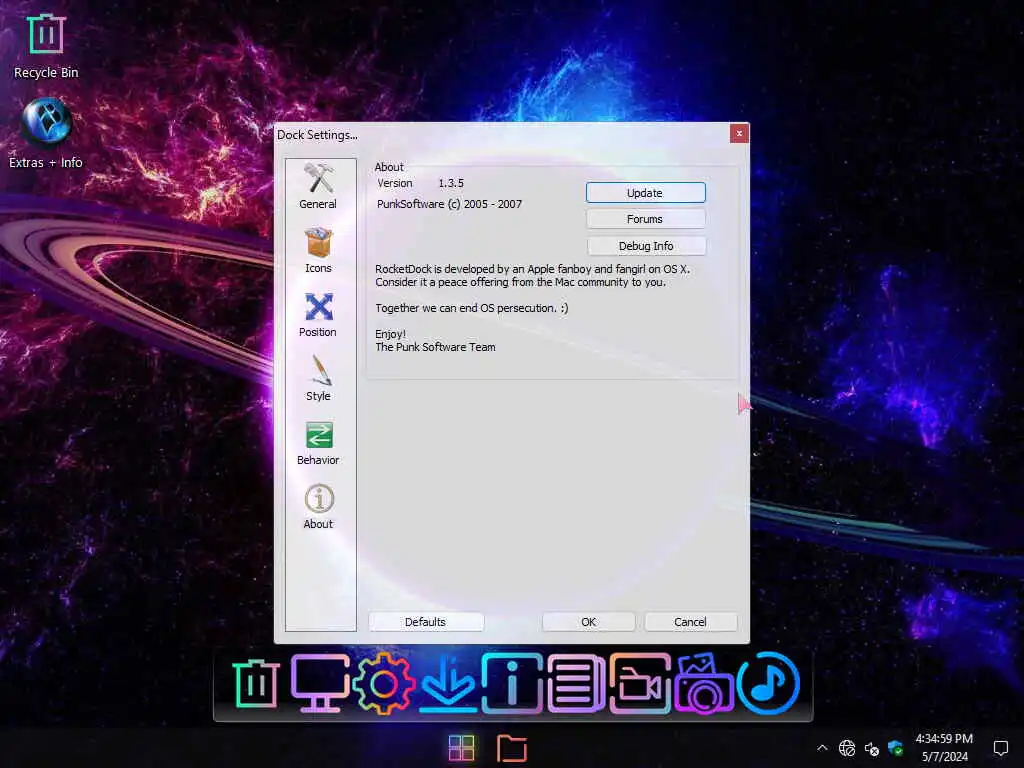The width and height of the screenshot is (1024, 768).
Task: Open the Extras + Info desktop shortcut
Action: pos(46,134)
